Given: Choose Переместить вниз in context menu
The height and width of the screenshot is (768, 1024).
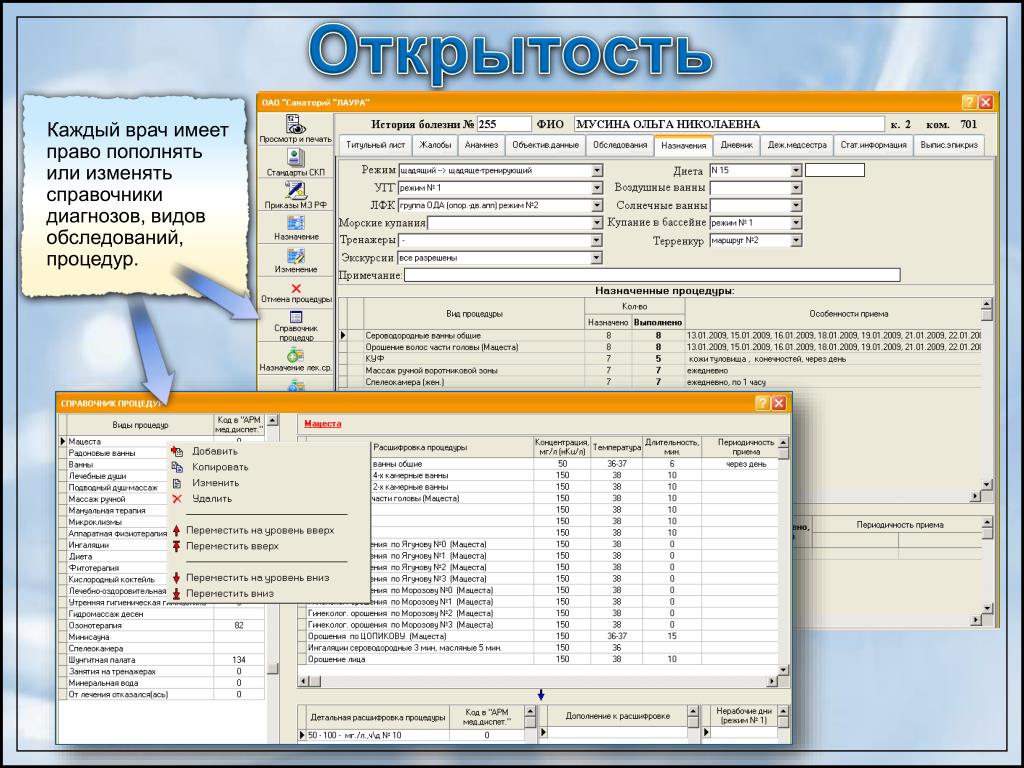Looking at the screenshot, I should (x=230, y=594).
